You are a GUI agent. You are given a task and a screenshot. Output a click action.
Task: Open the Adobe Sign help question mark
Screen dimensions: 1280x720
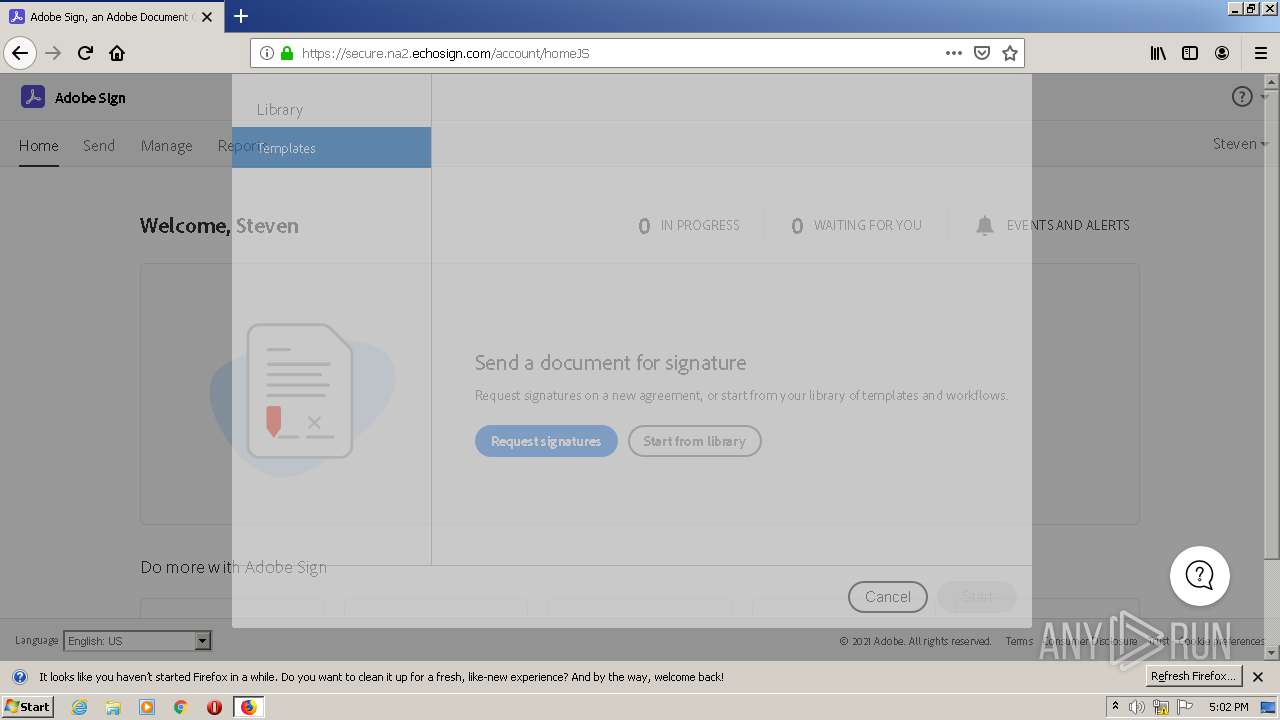1242,97
